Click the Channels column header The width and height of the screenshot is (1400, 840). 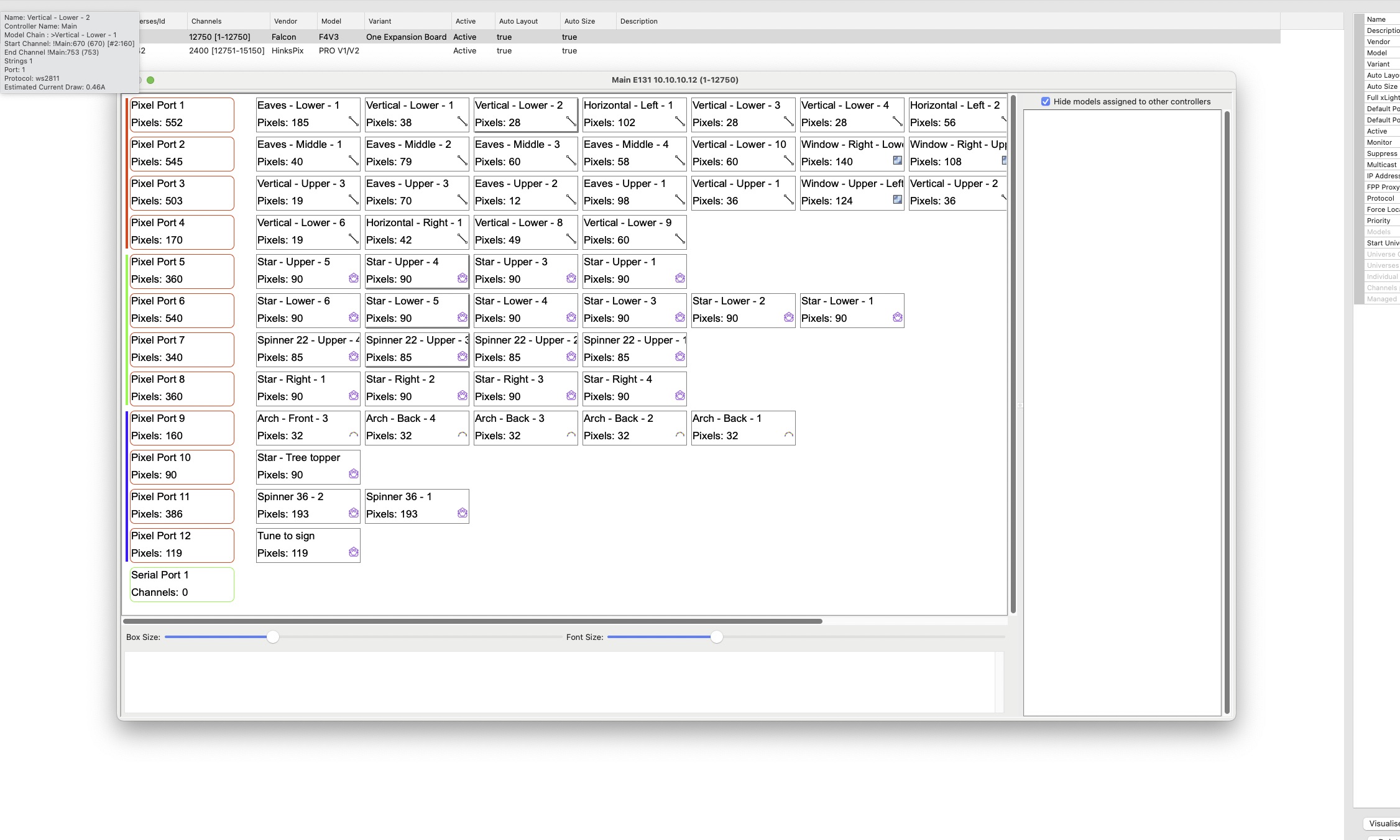(206, 21)
